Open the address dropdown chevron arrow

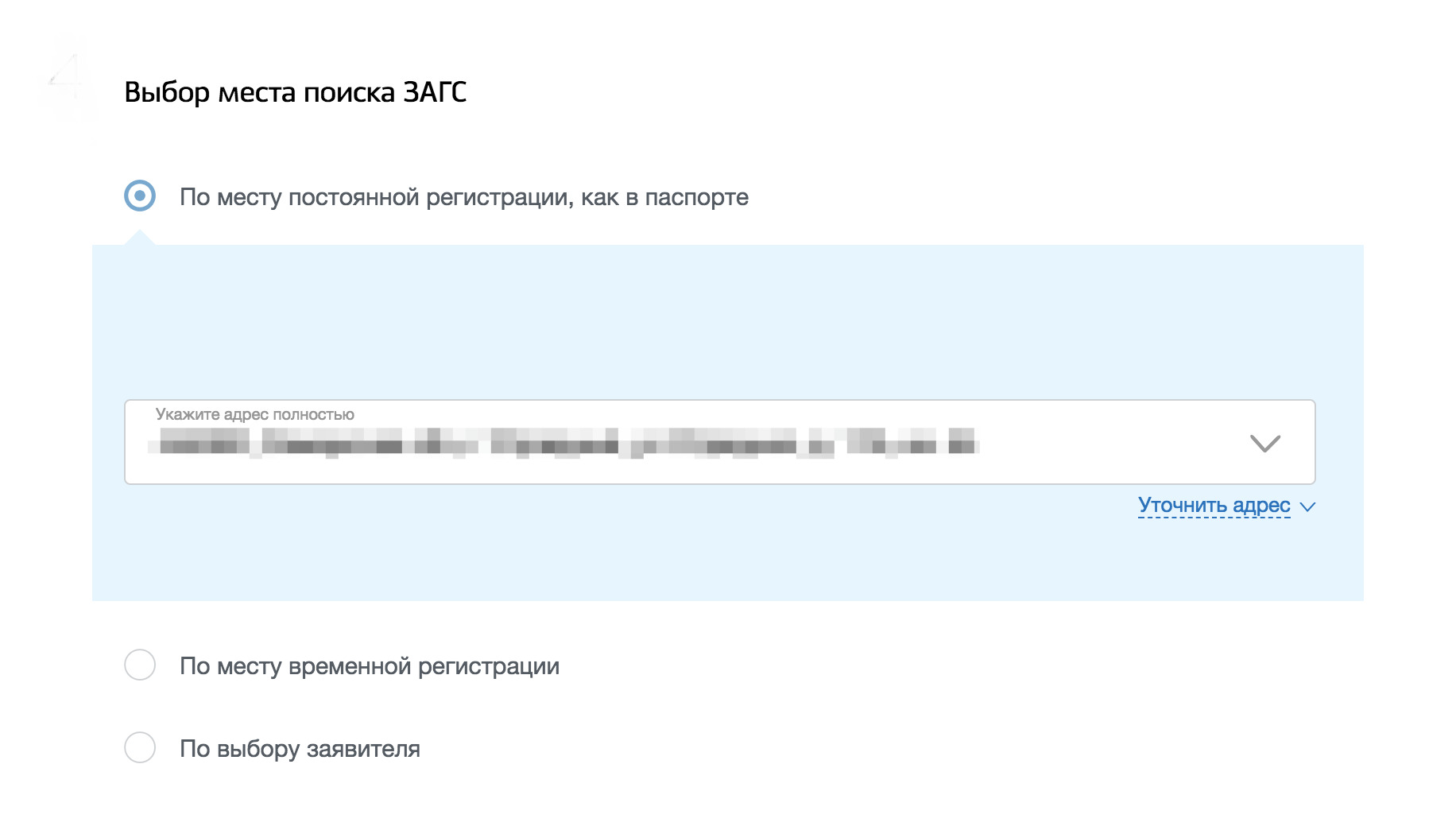(x=1264, y=443)
